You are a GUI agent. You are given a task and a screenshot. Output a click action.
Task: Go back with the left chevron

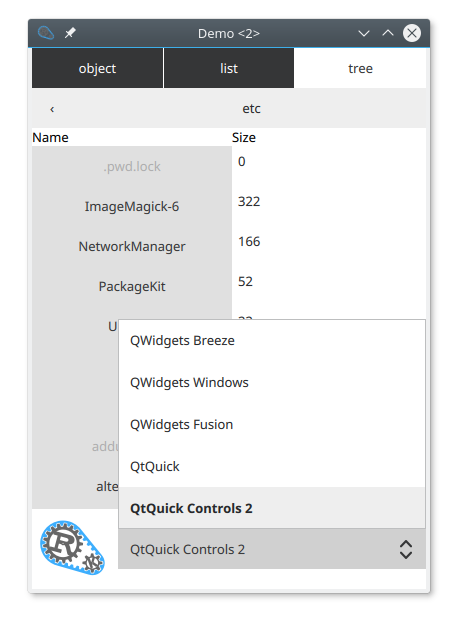tap(52, 109)
